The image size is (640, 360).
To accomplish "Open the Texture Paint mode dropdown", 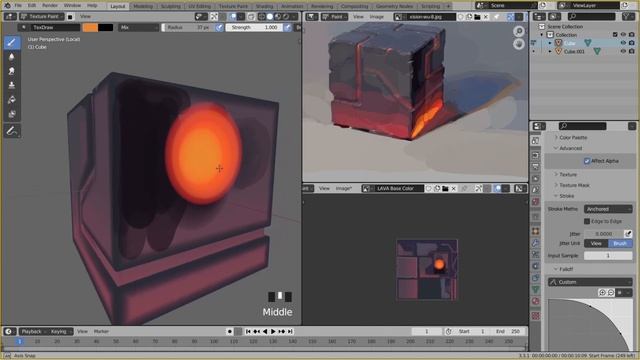I will (42, 17).
